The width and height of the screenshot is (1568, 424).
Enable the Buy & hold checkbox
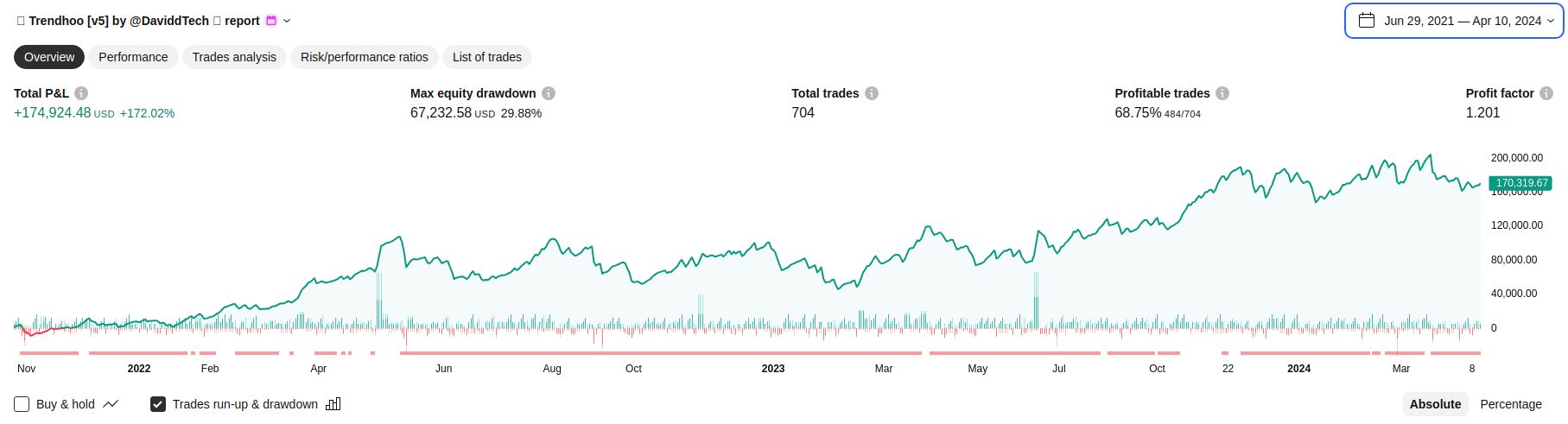pos(22,404)
